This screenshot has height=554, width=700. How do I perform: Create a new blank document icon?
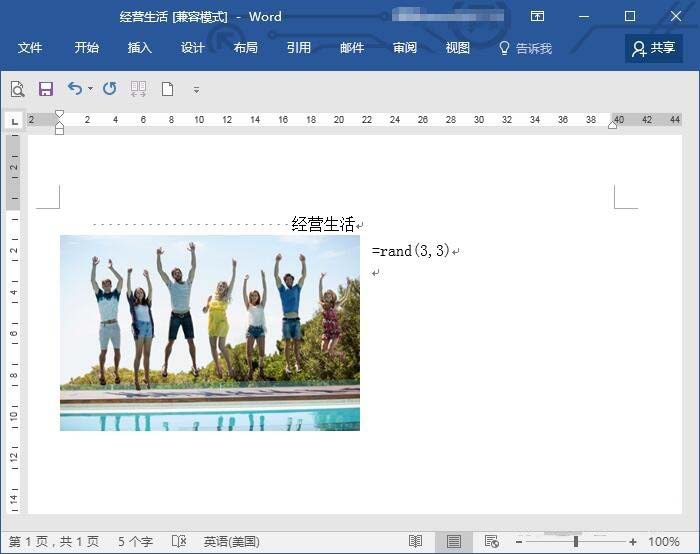coord(167,89)
